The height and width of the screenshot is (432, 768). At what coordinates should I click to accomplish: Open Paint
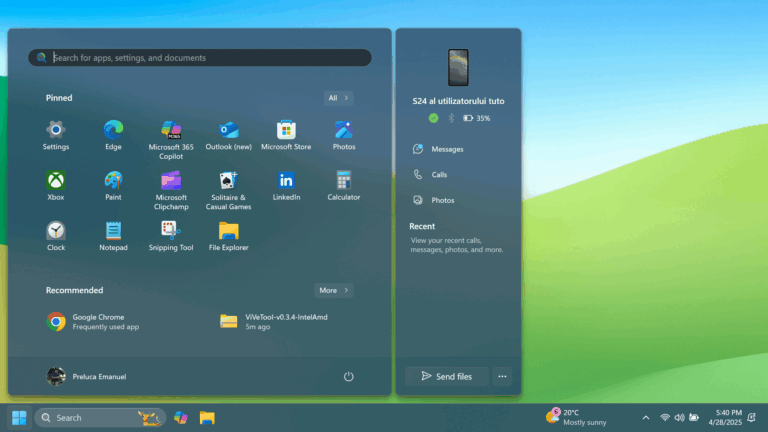[x=113, y=186]
